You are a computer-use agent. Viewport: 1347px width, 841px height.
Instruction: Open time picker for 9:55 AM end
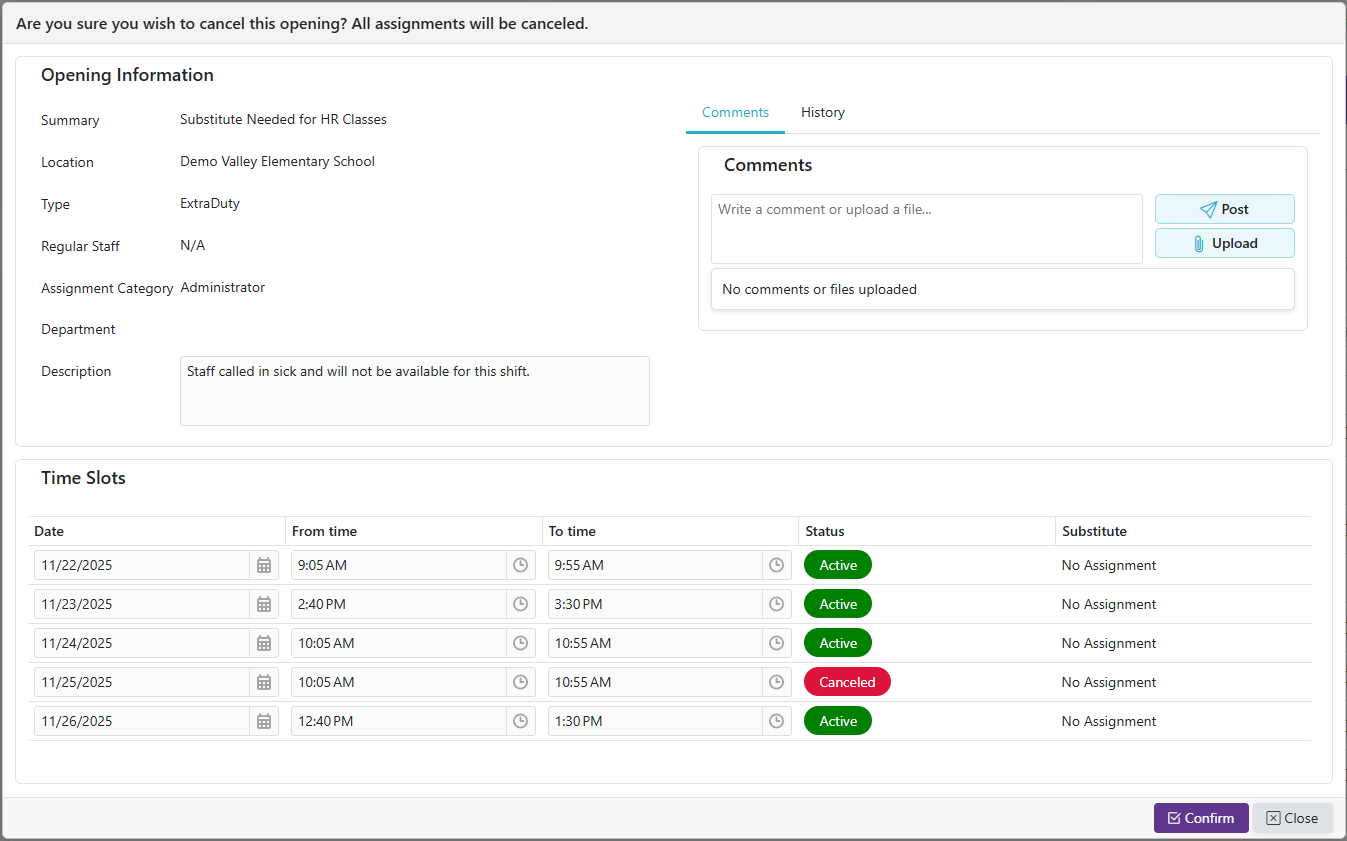(x=776, y=565)
